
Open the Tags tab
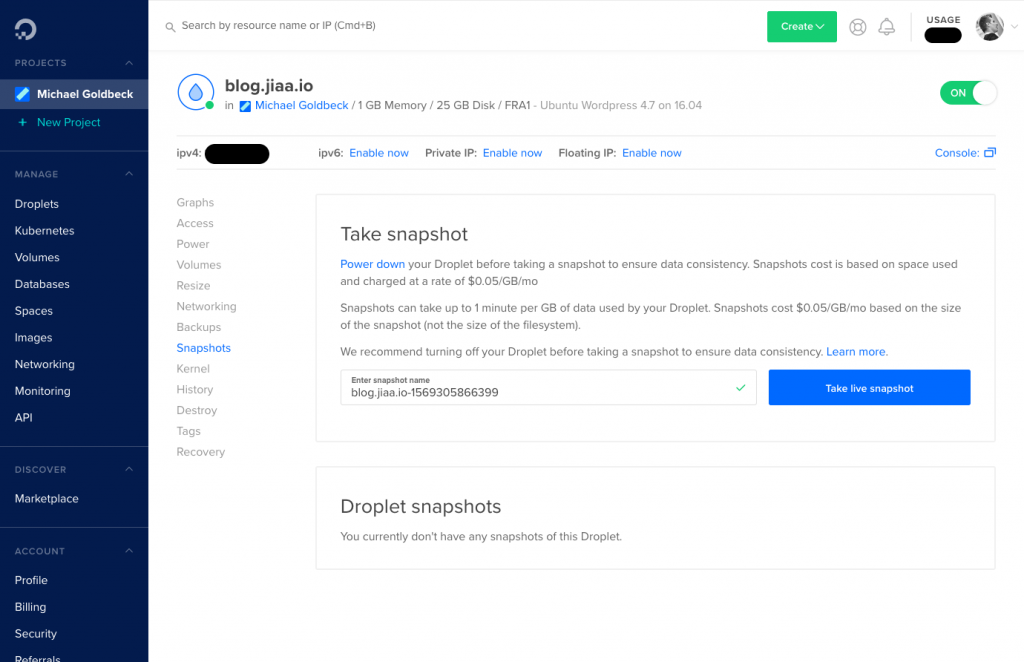[188, 432]
